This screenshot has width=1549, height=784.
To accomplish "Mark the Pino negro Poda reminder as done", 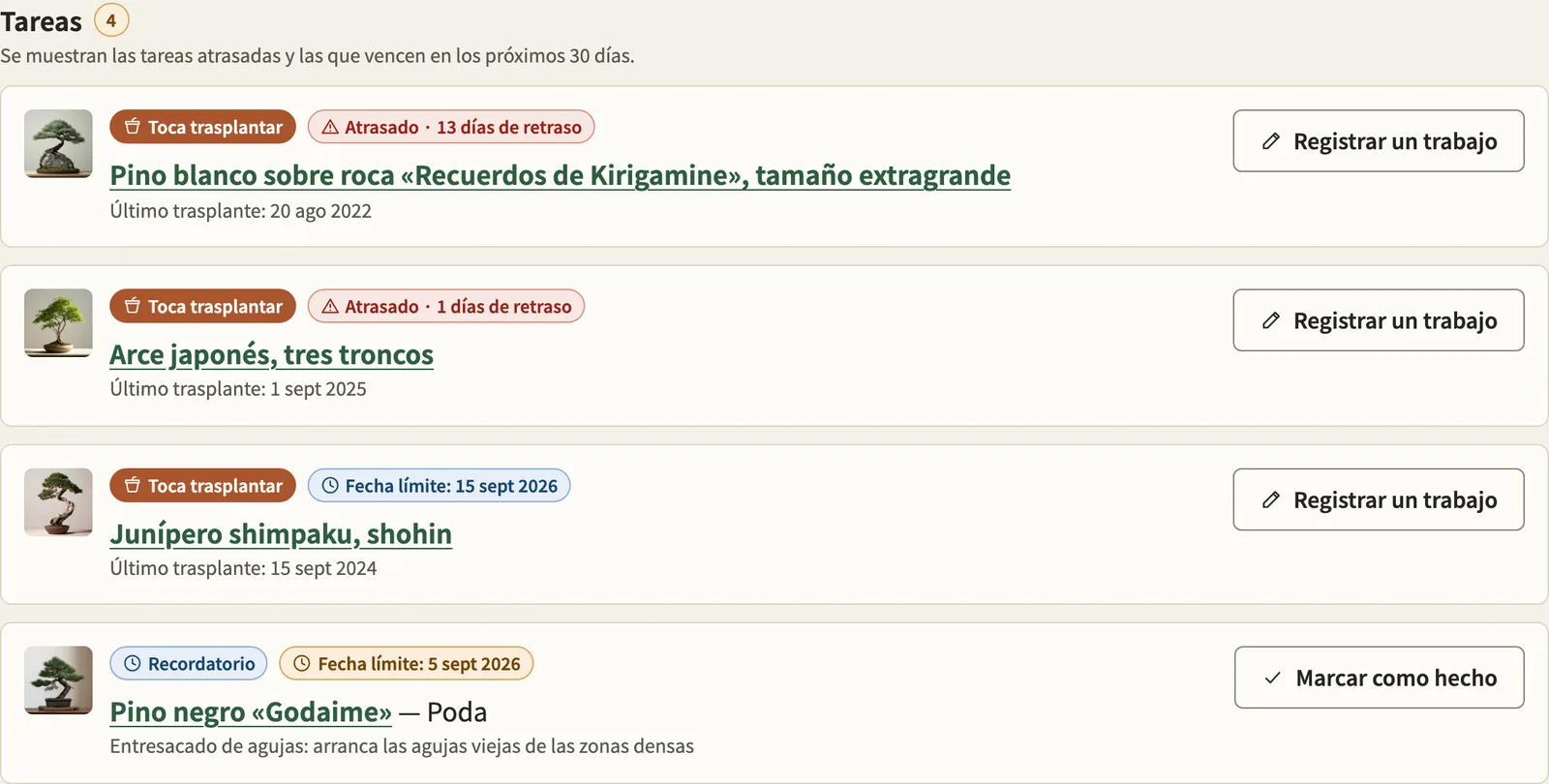I will click(x=1380, y=678).
